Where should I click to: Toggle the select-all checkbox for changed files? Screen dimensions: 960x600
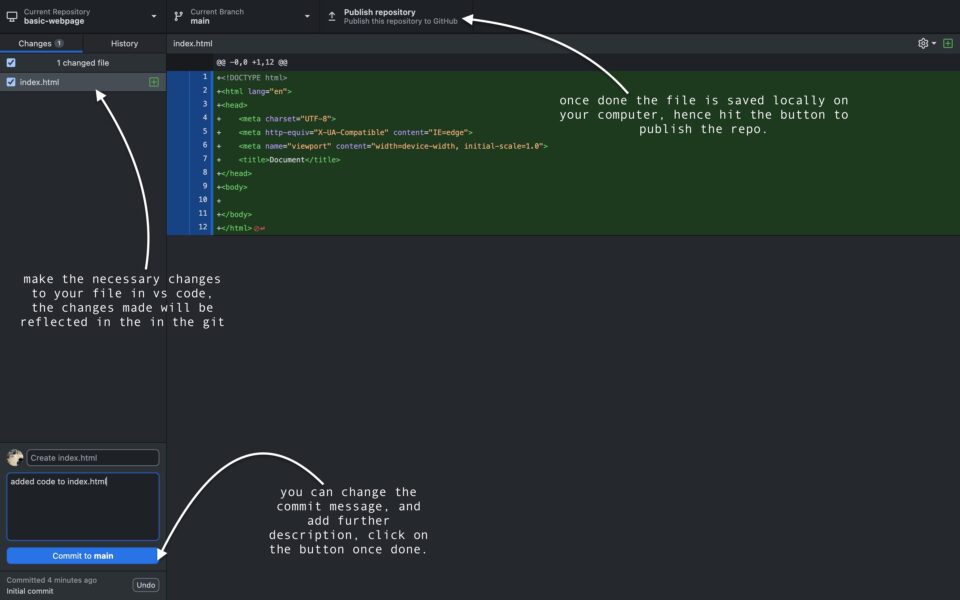[10, 62]
